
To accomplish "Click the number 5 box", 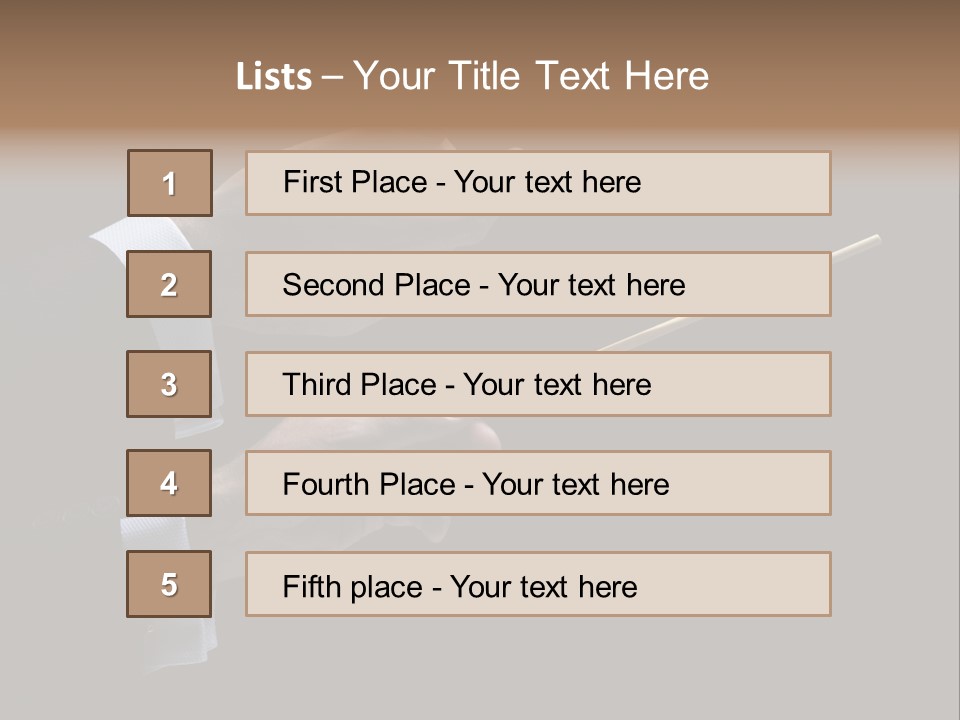I will click(169, 584).
